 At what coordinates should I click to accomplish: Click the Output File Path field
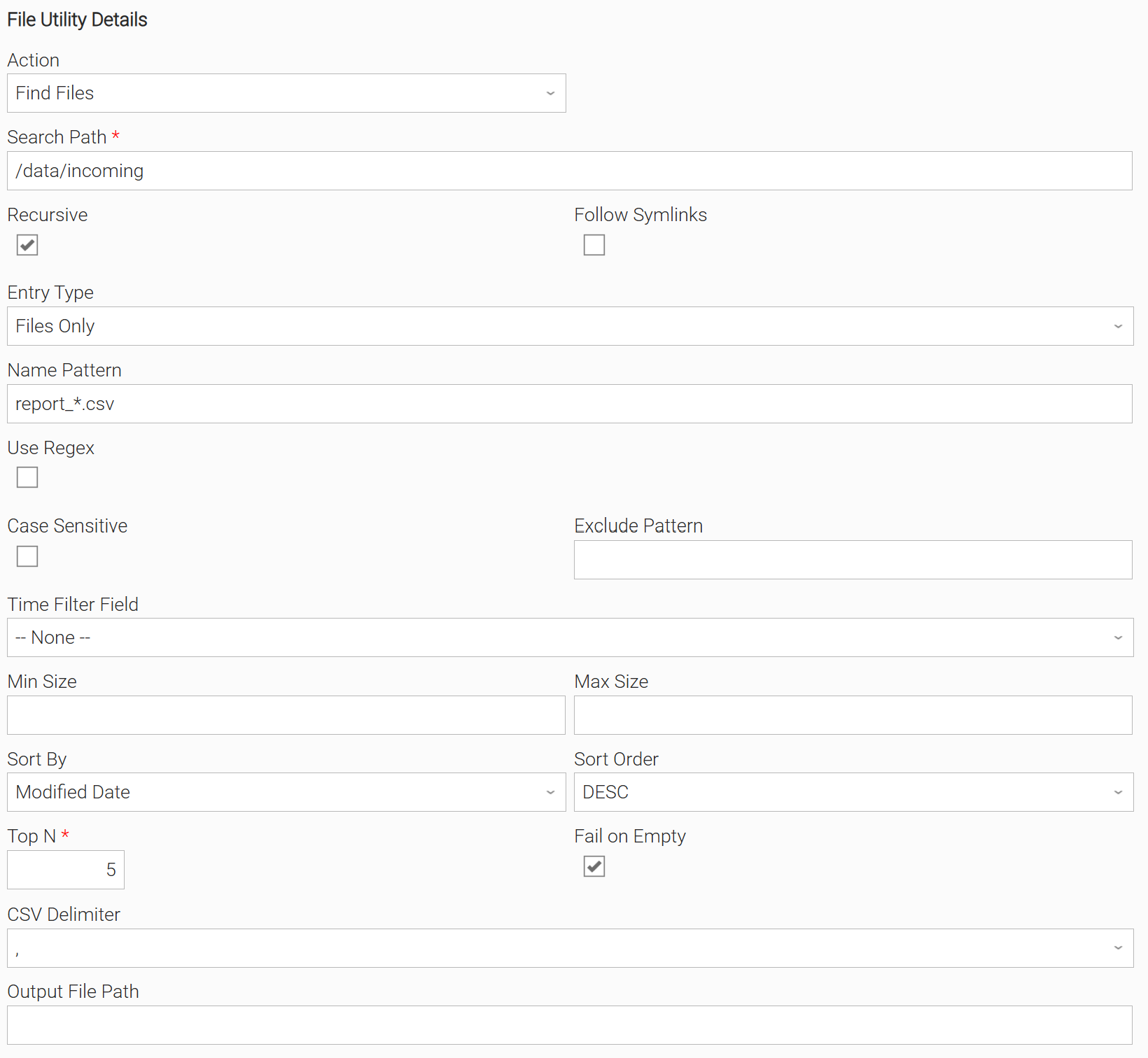[x=570, y=1025]
